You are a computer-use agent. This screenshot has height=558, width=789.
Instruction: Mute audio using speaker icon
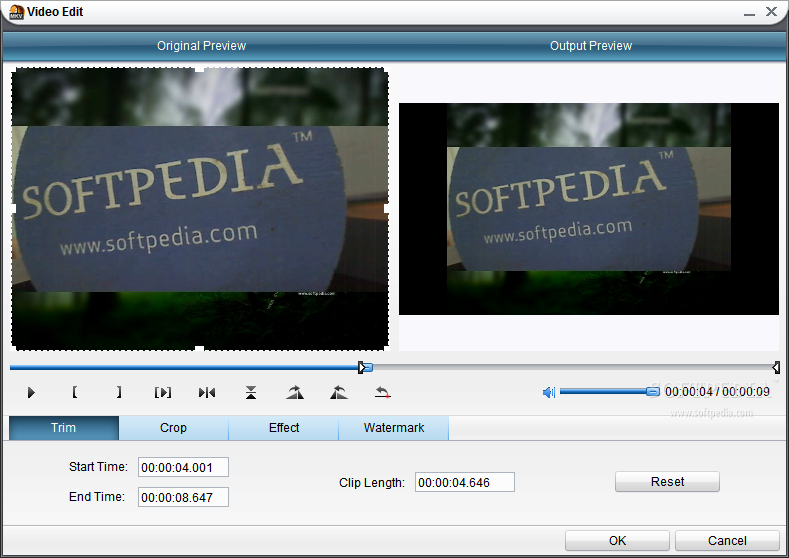(x=548, y=392)
